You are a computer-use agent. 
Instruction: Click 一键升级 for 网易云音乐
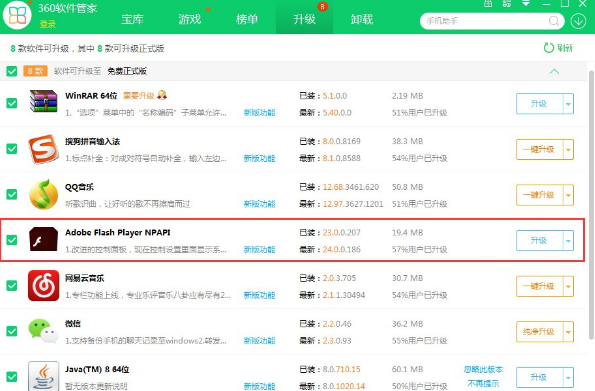coord(539,286)
